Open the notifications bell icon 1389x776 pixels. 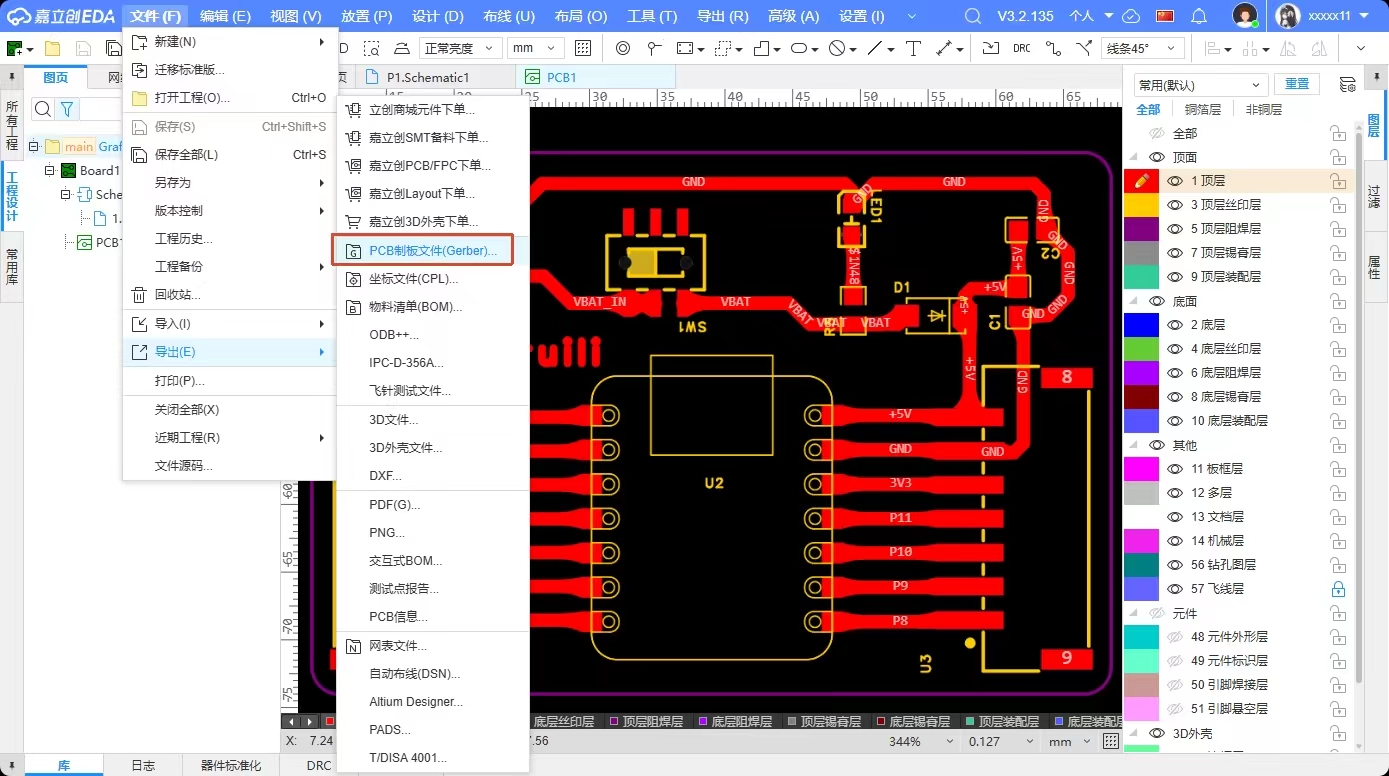pos(1199,16)
